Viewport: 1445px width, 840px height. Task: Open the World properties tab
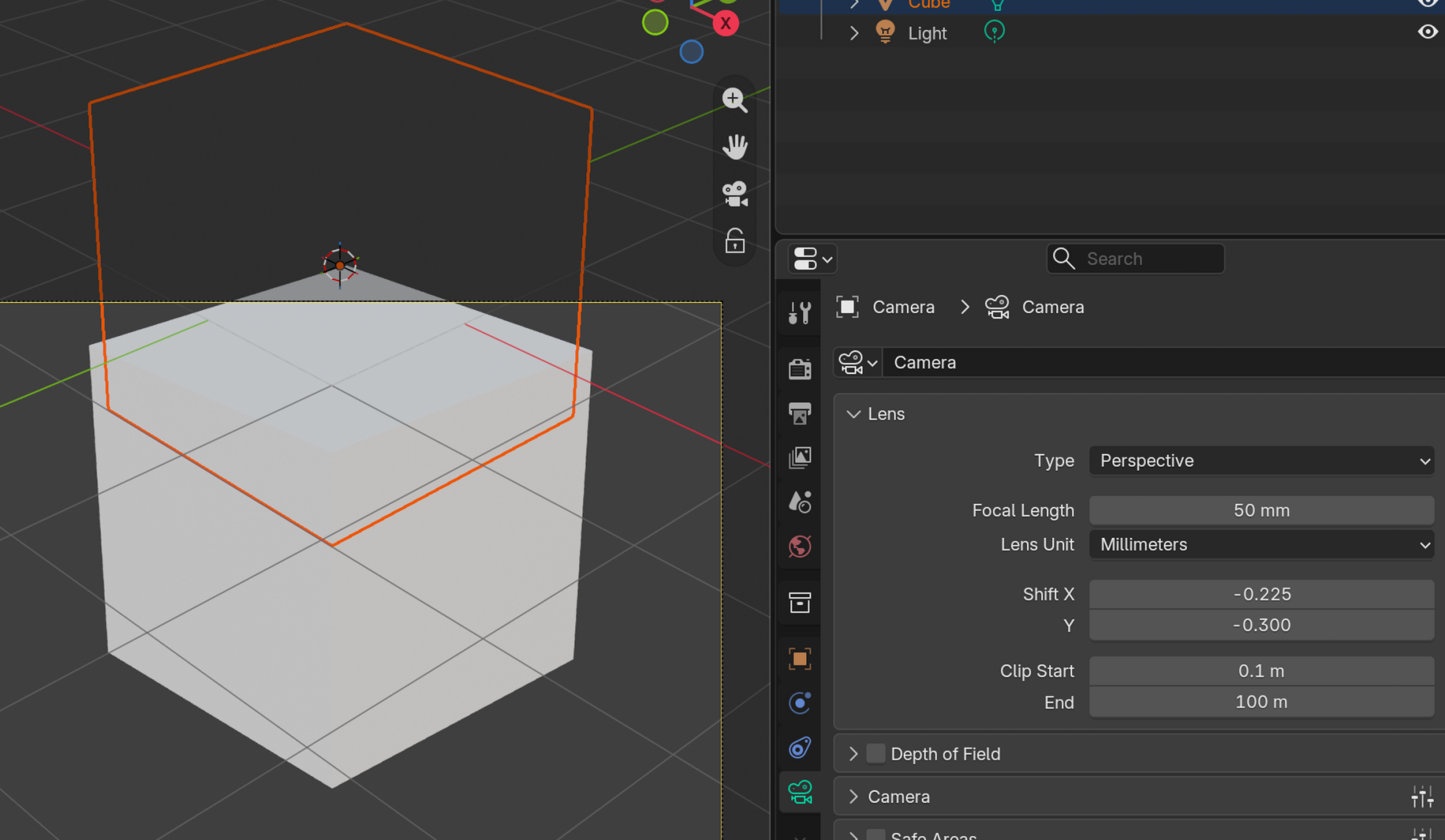(x=800, y=546)
